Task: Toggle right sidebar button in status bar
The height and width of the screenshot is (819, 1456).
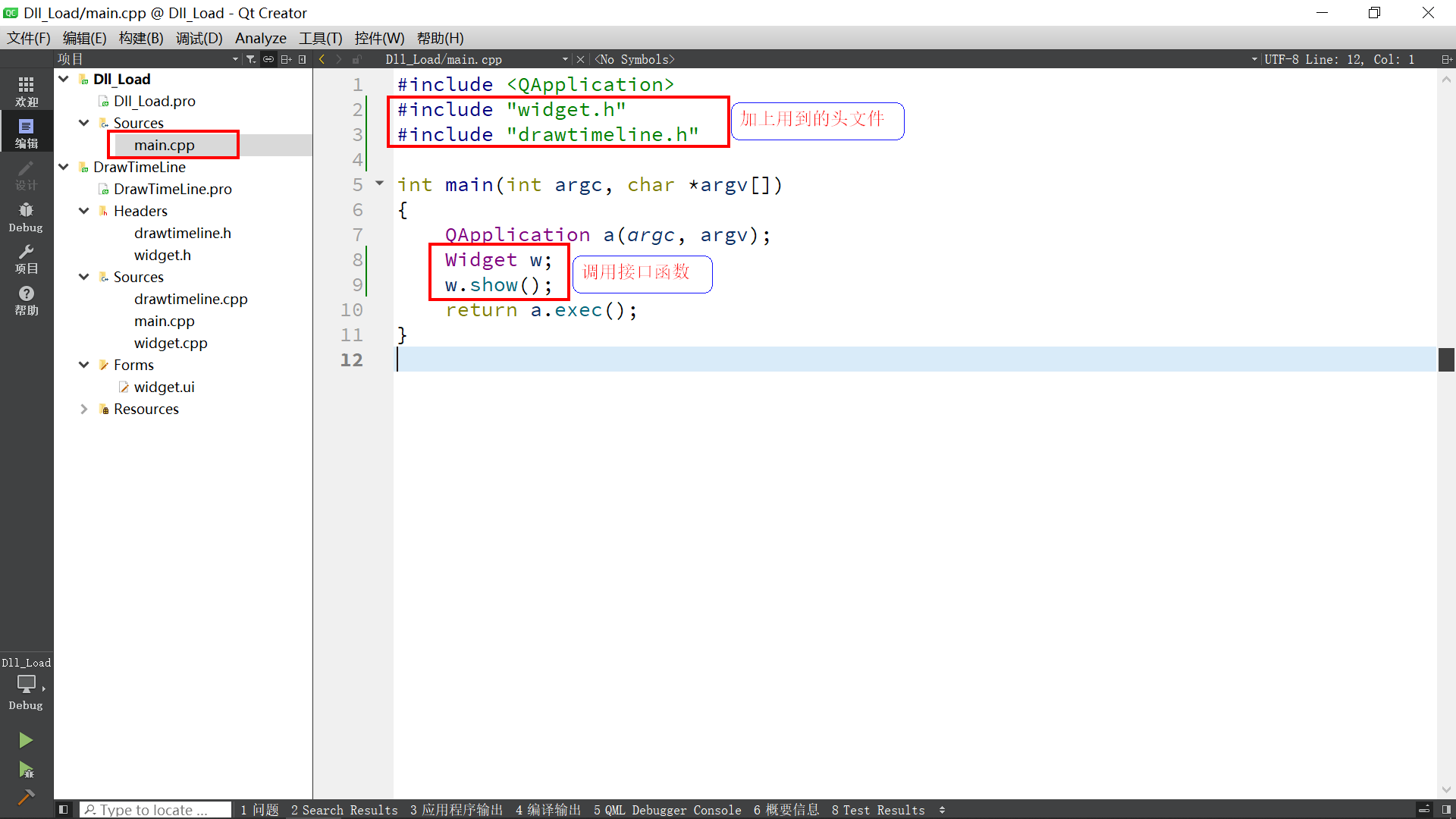Action: point(1446,810)
